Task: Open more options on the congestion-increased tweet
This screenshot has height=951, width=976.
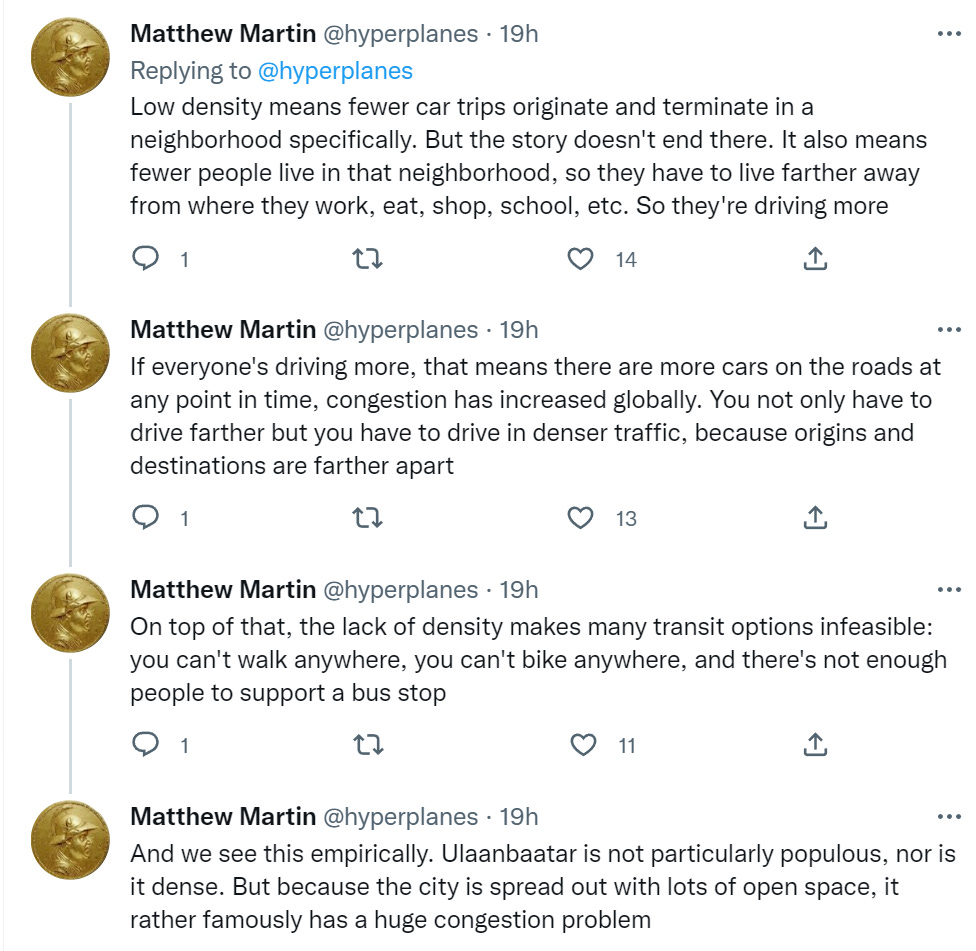Action: click(947, 330)
